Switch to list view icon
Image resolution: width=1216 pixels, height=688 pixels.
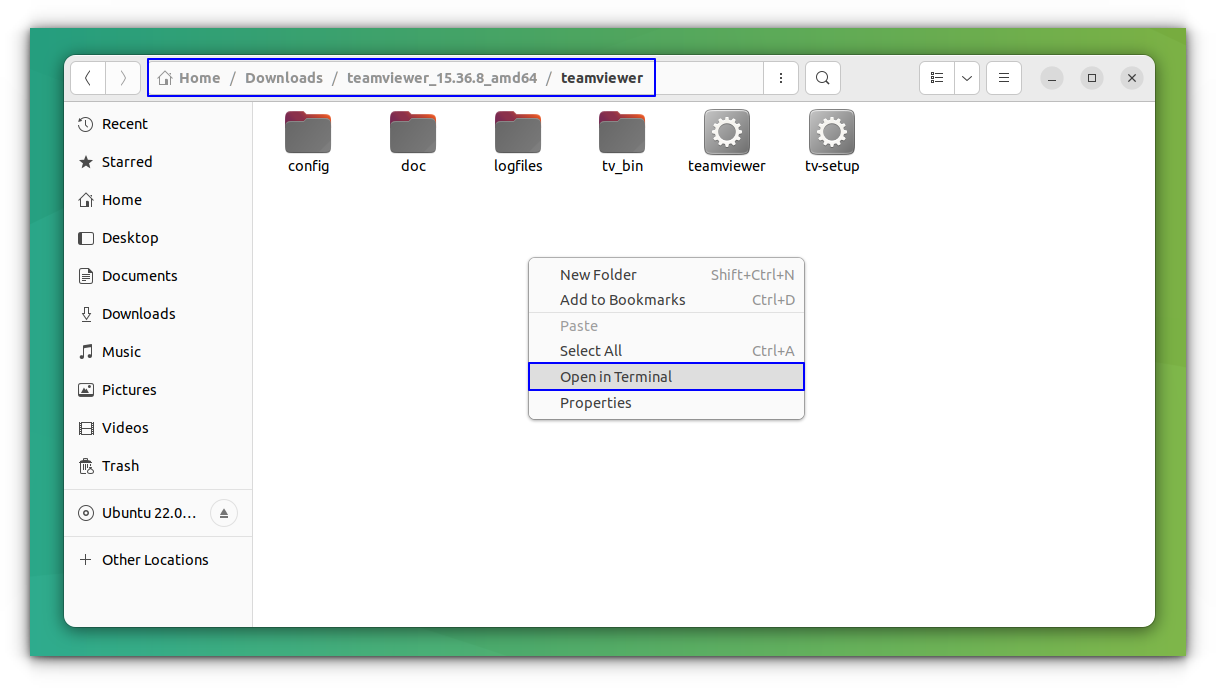(x=937, y=78)
